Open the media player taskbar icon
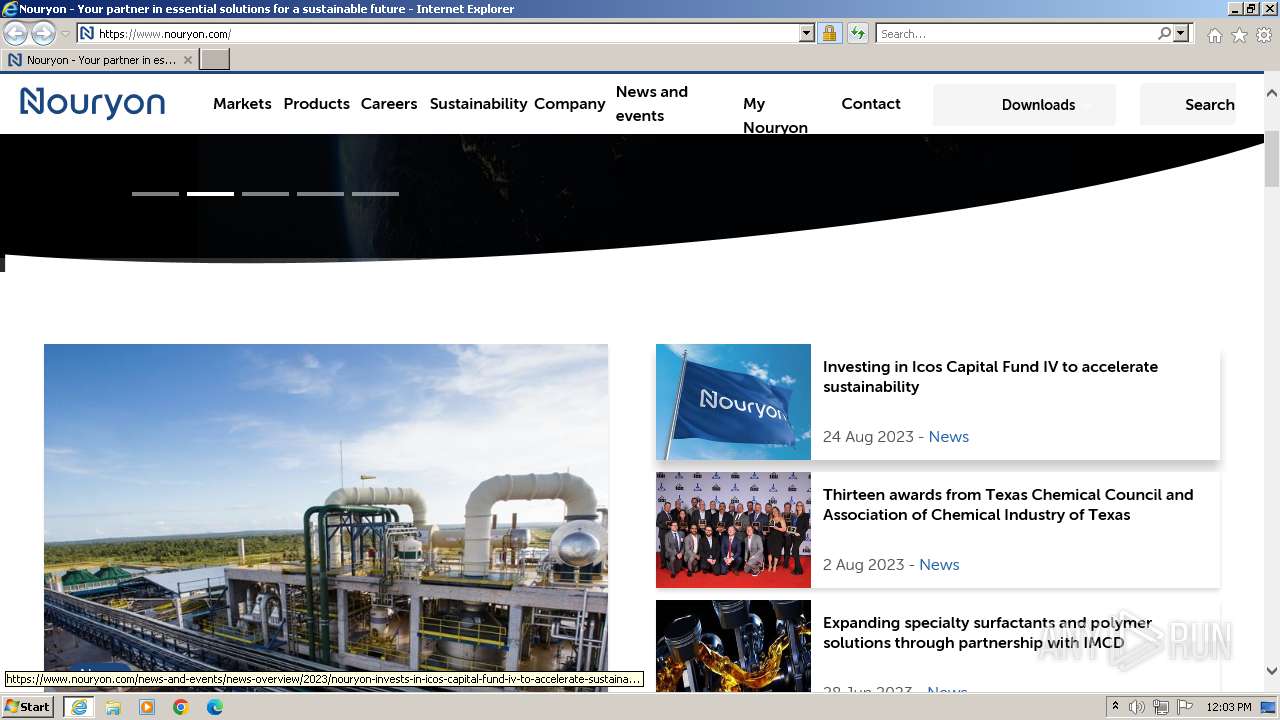This screenshot has height=720, width=1280. [147, 707]
